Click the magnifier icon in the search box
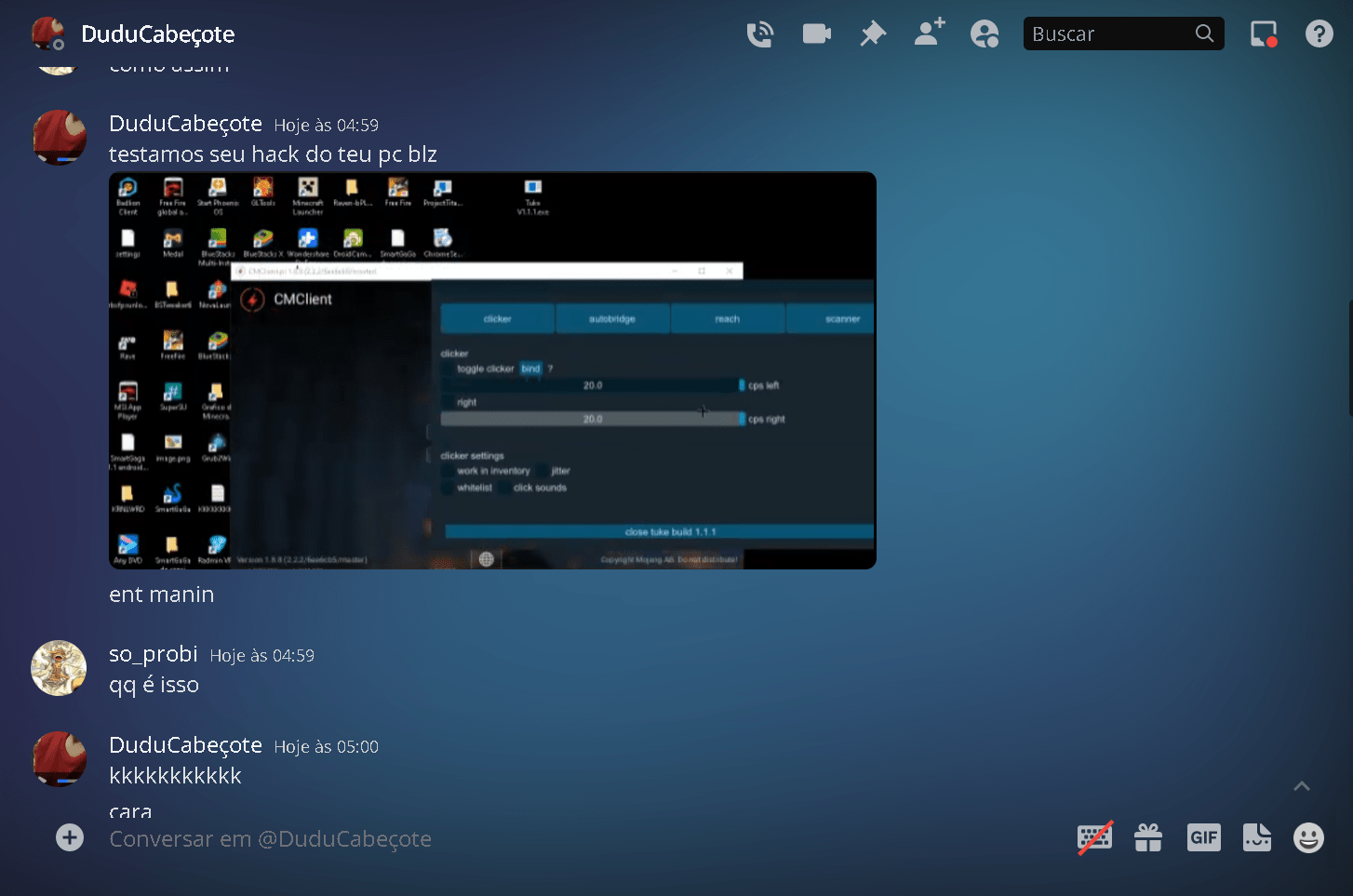1353x896 pixels. (1204, 33)
